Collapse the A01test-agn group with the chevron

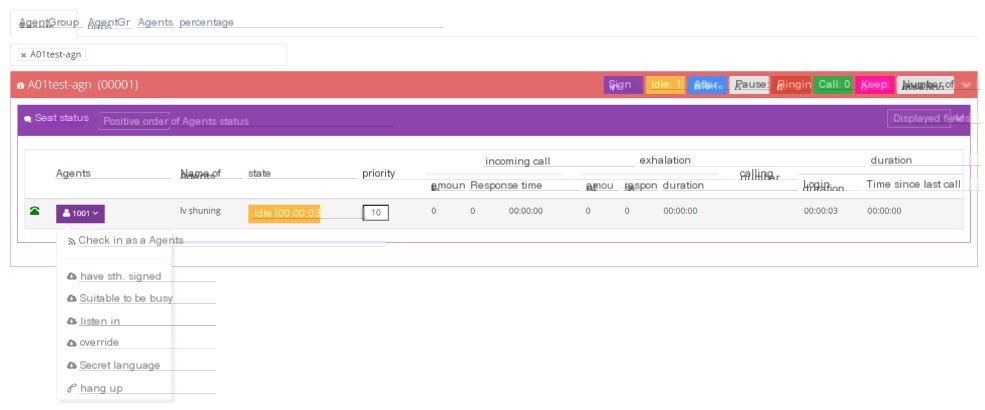966,85
